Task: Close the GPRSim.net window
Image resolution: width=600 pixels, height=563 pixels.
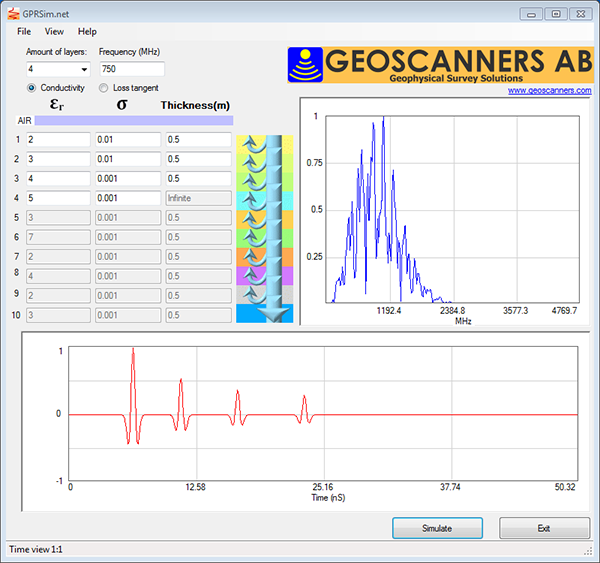Action: (x=581, y=14)
